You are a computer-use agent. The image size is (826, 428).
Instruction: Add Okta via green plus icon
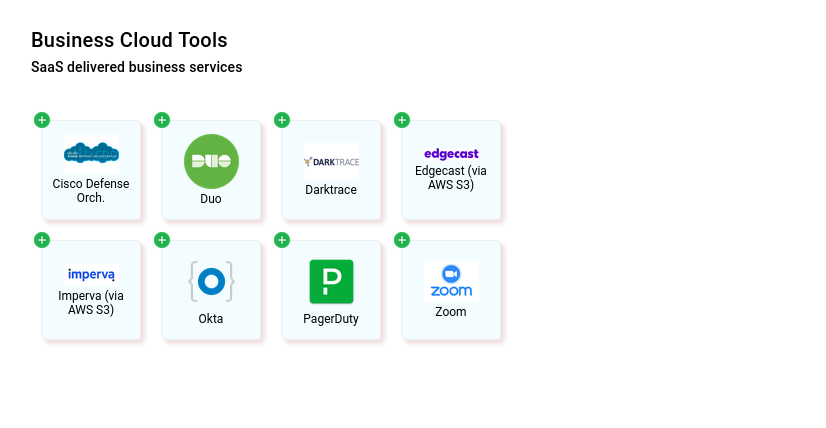[x=162, y=240]
